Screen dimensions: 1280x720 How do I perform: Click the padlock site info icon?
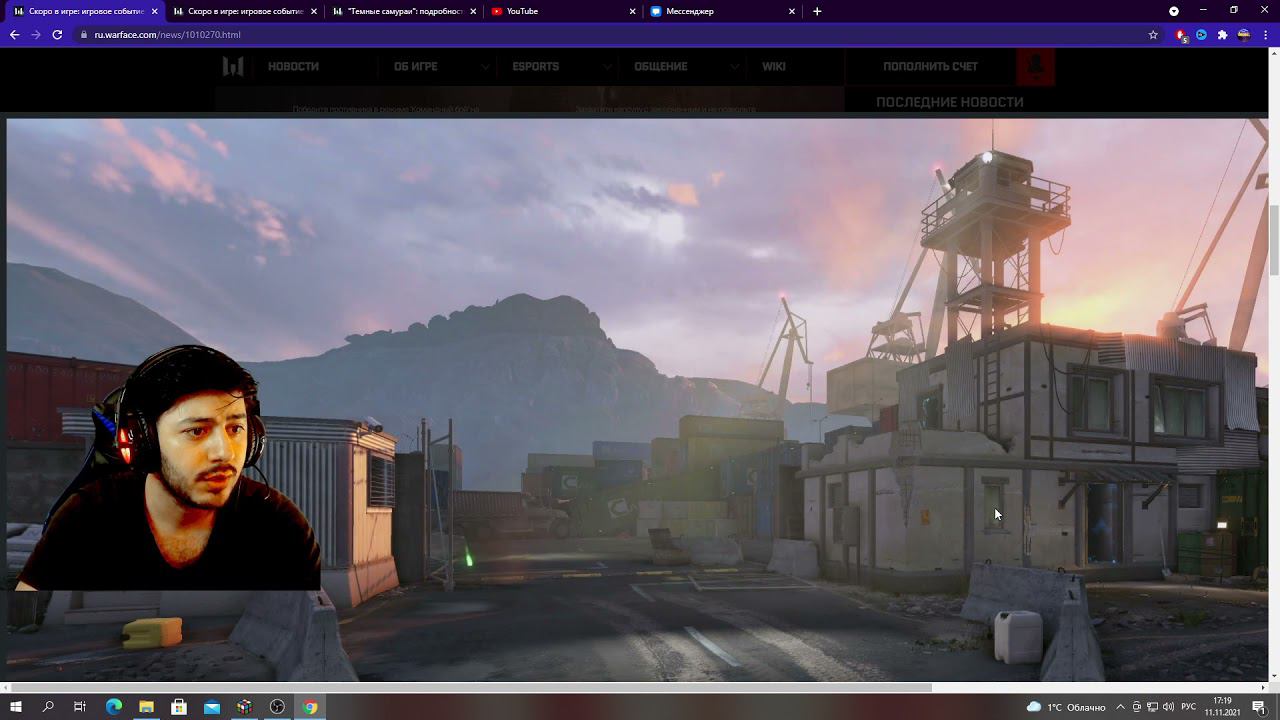tap(83, 34)
